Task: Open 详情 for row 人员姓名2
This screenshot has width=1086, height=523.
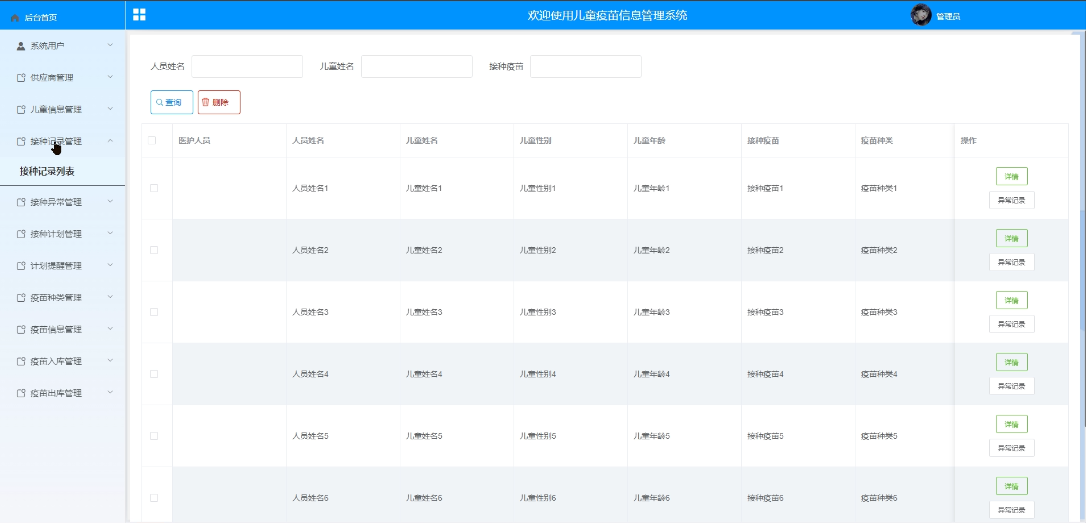Action: click(x=1012, y=238)
